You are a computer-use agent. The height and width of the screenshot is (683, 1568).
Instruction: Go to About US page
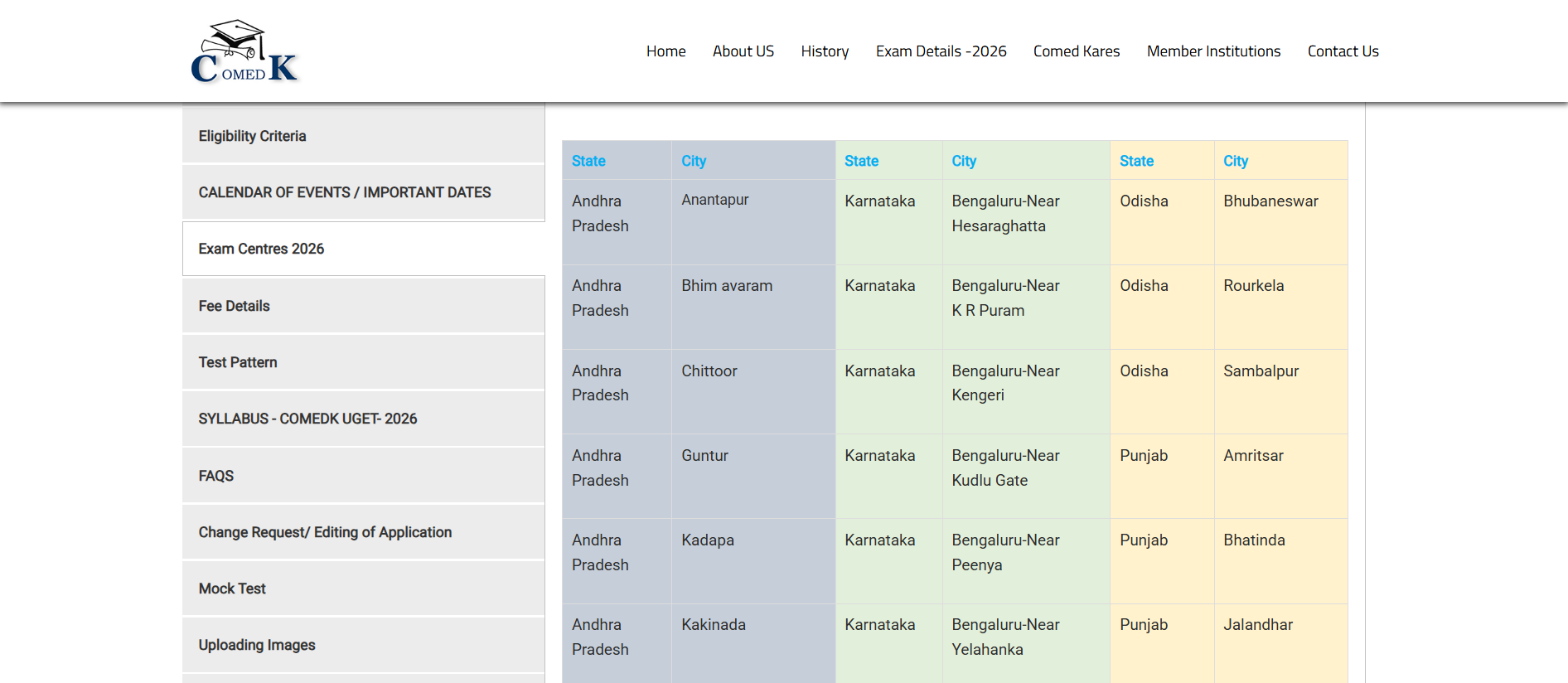click(743, 51)
